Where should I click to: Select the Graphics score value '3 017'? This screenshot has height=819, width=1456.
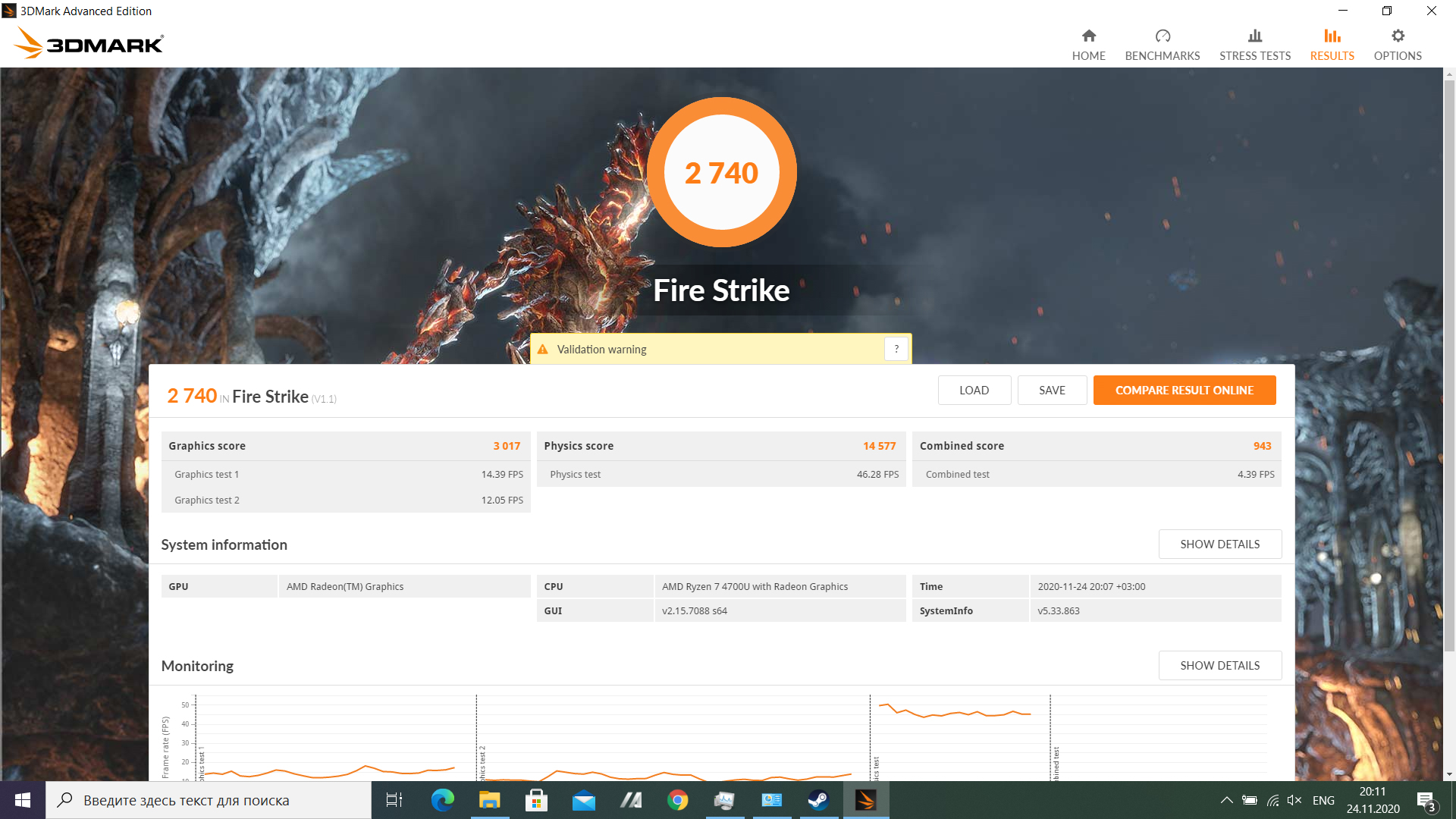(x=507, y=446)
